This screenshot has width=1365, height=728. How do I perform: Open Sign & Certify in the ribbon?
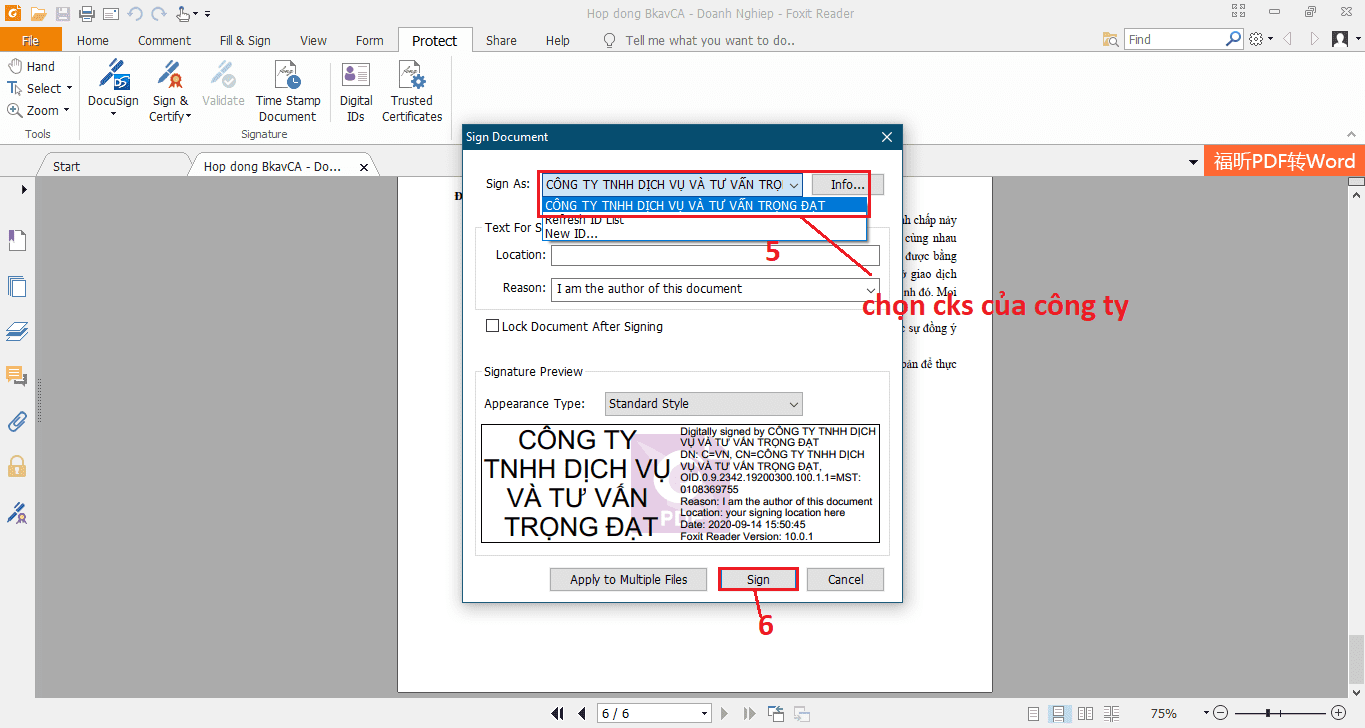point(170,91)
